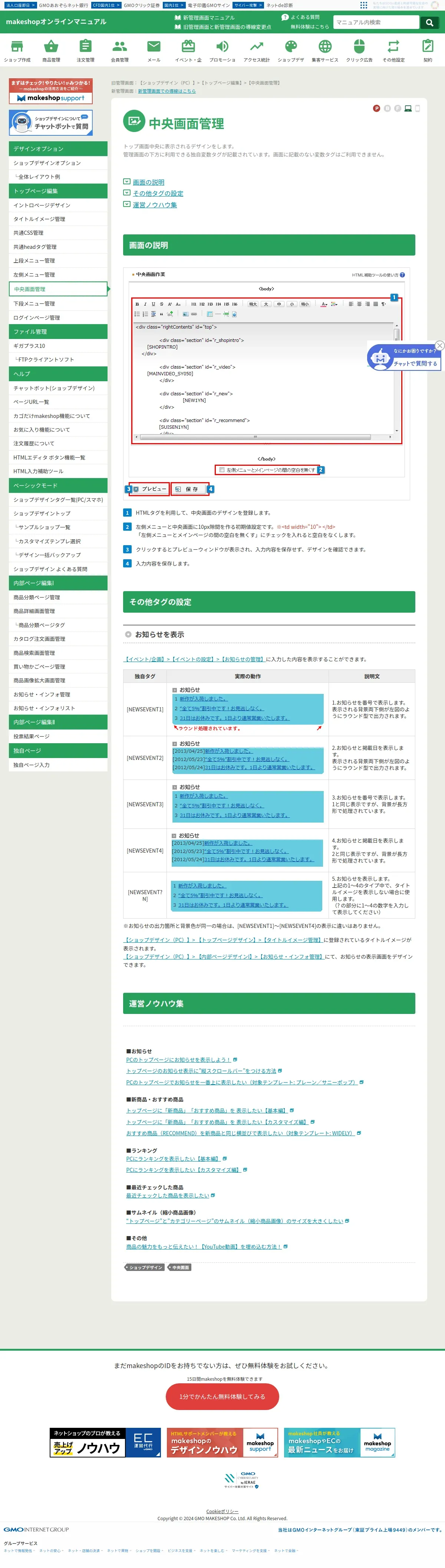Select 下段メニュー管理 in sidebar

click(x=58, y=304)
